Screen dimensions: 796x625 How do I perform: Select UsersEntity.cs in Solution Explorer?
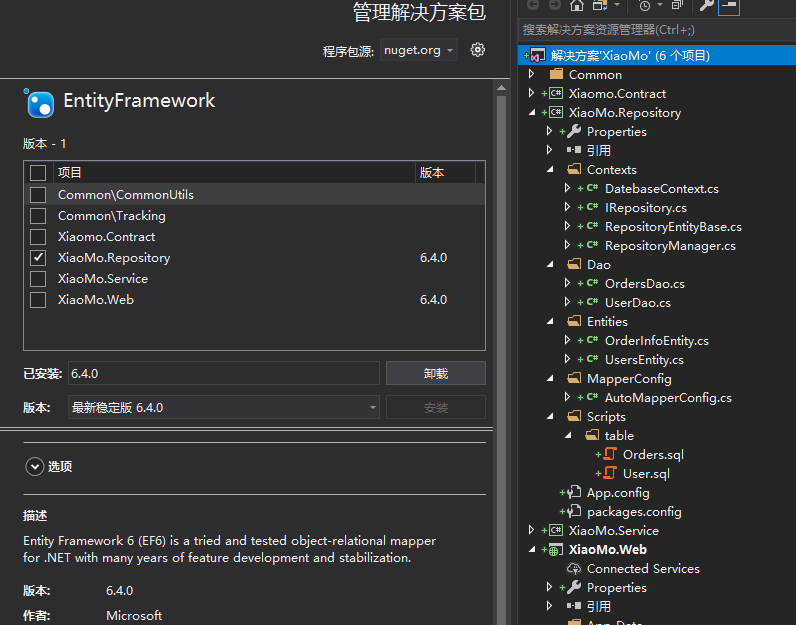644,359
